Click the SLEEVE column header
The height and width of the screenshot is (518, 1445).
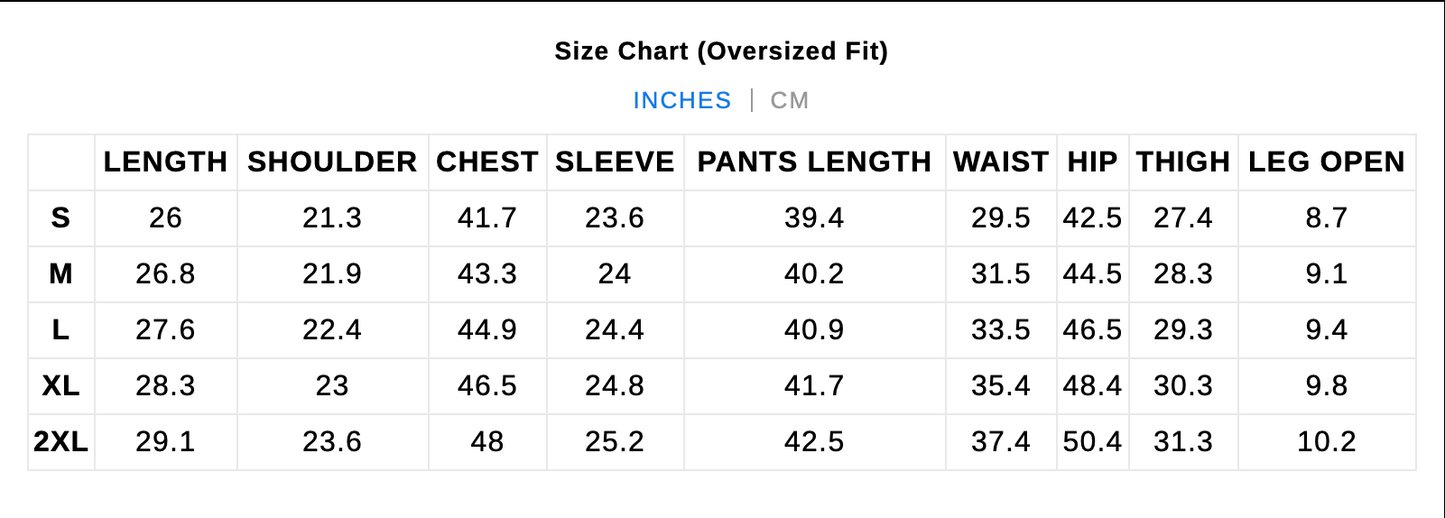pos(614,162)
